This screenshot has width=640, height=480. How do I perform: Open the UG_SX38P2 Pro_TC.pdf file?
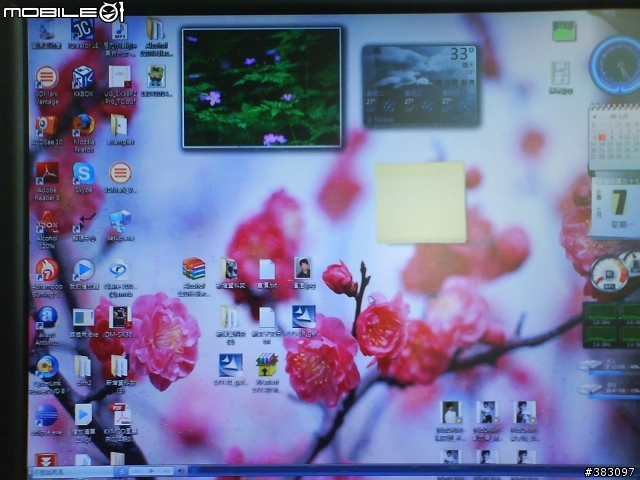click(x=120, y=77)
